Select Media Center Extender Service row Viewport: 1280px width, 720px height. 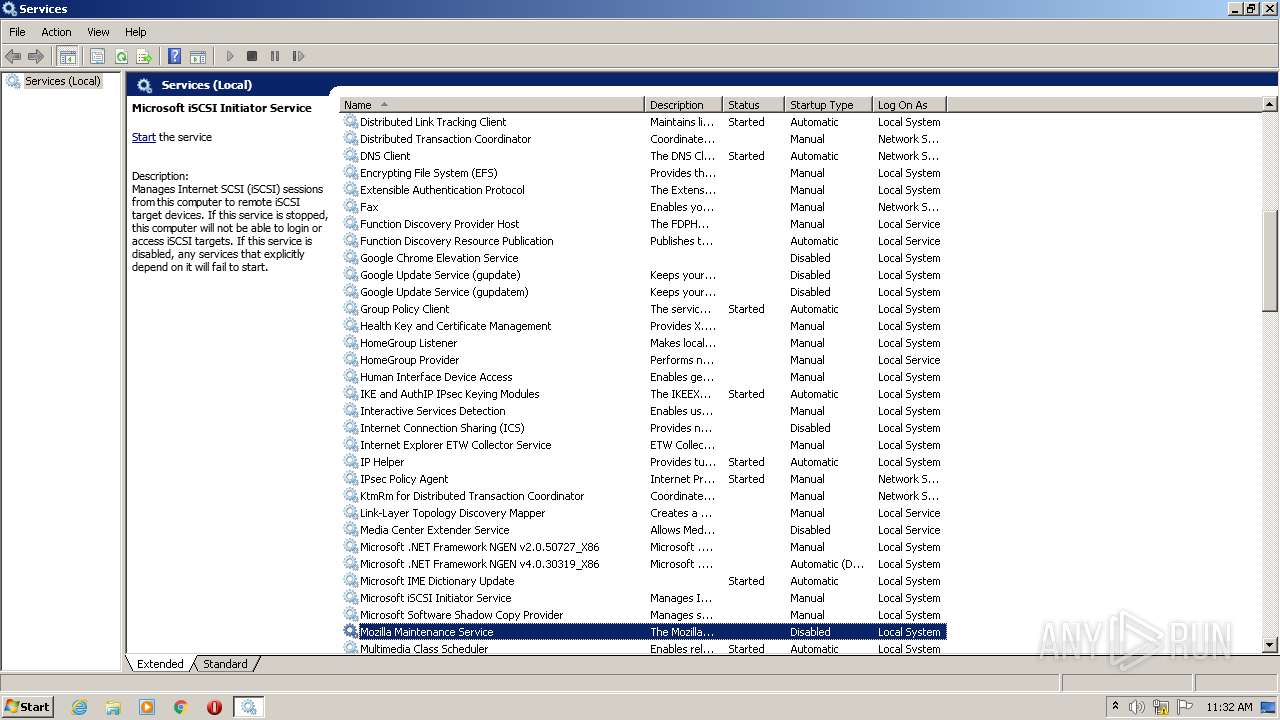pos(643,530)
